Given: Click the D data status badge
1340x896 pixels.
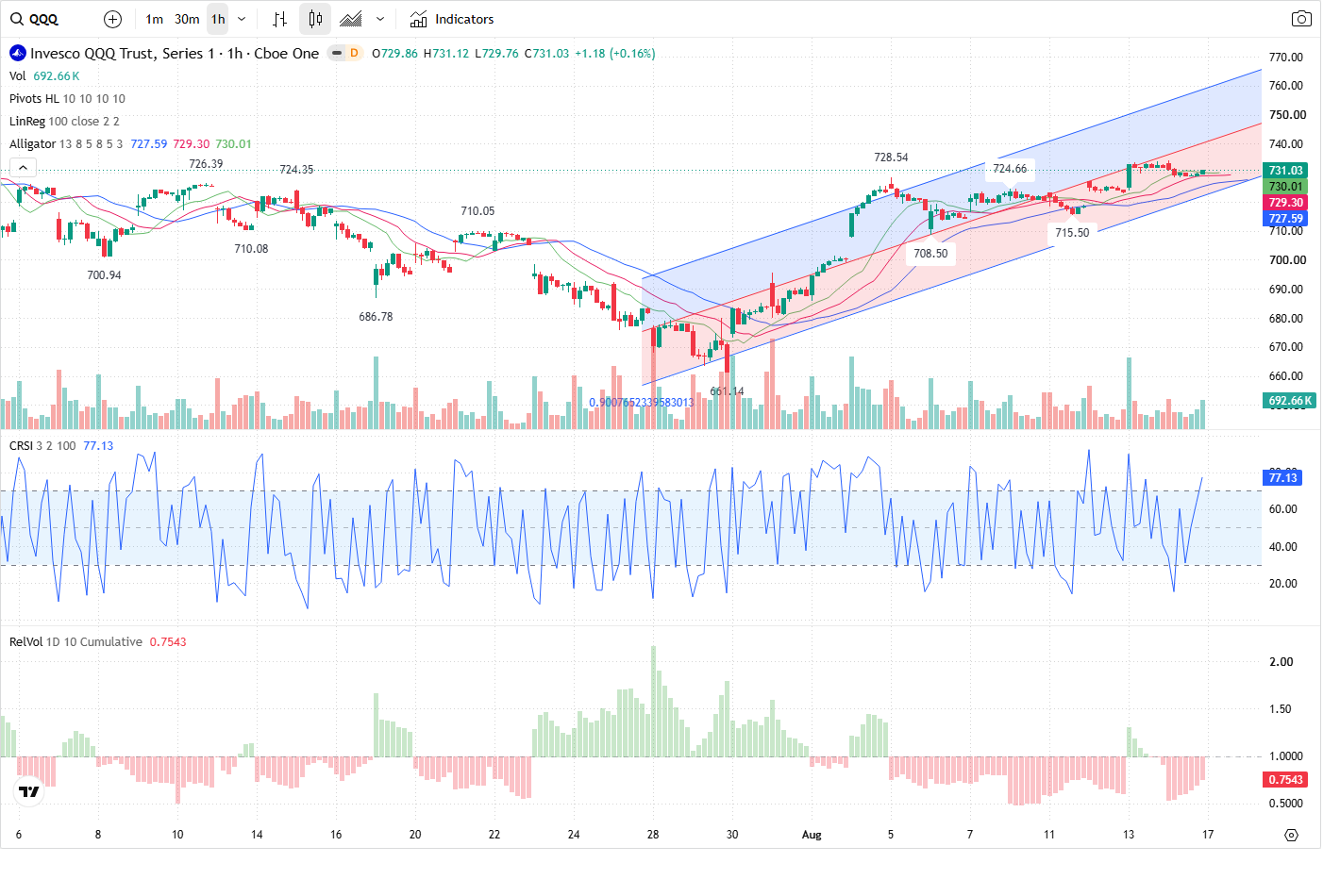Looking at the screenshot, I should click(x=354, y=53).
